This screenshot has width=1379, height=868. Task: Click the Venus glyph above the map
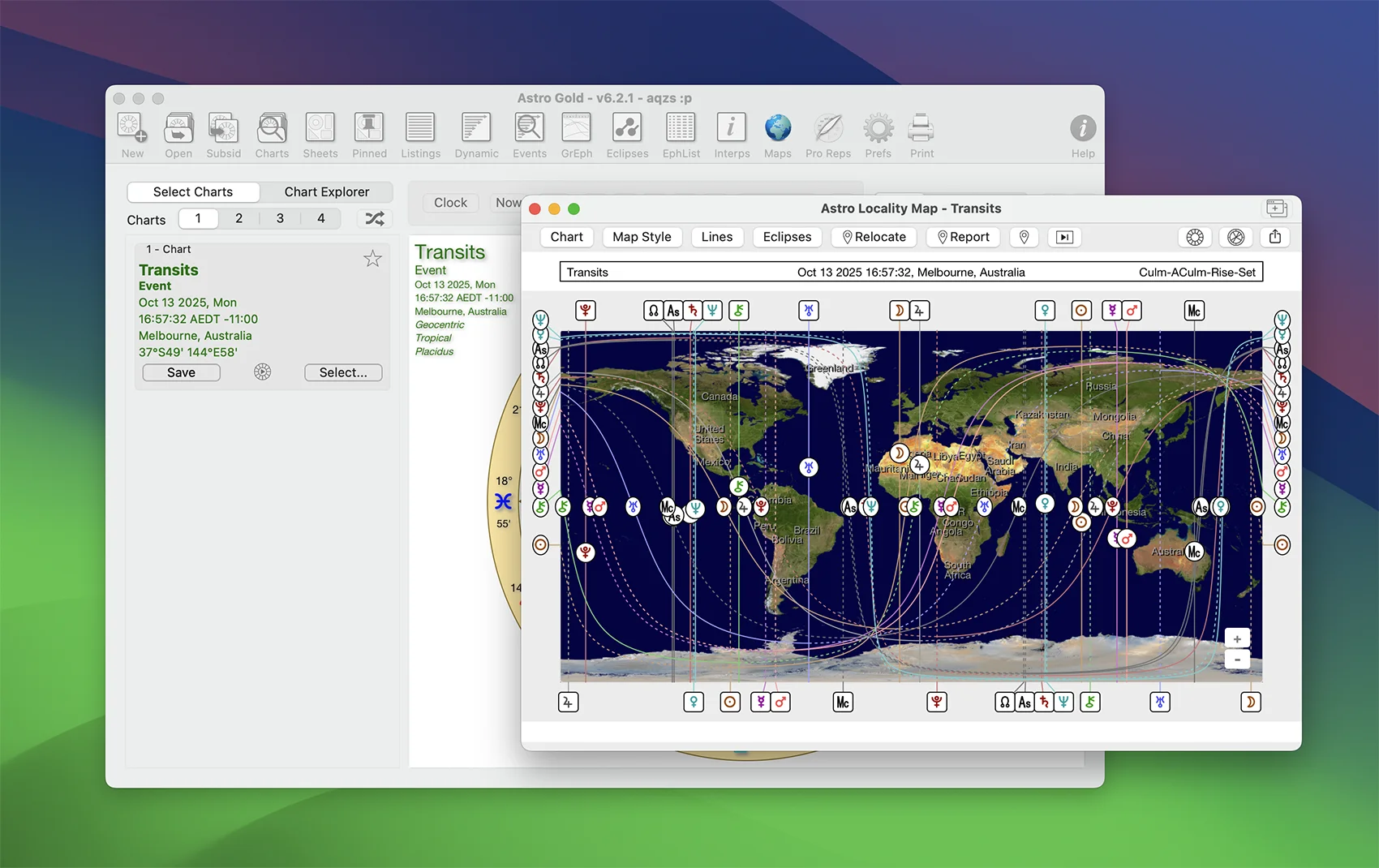[x=1045, y=310]
